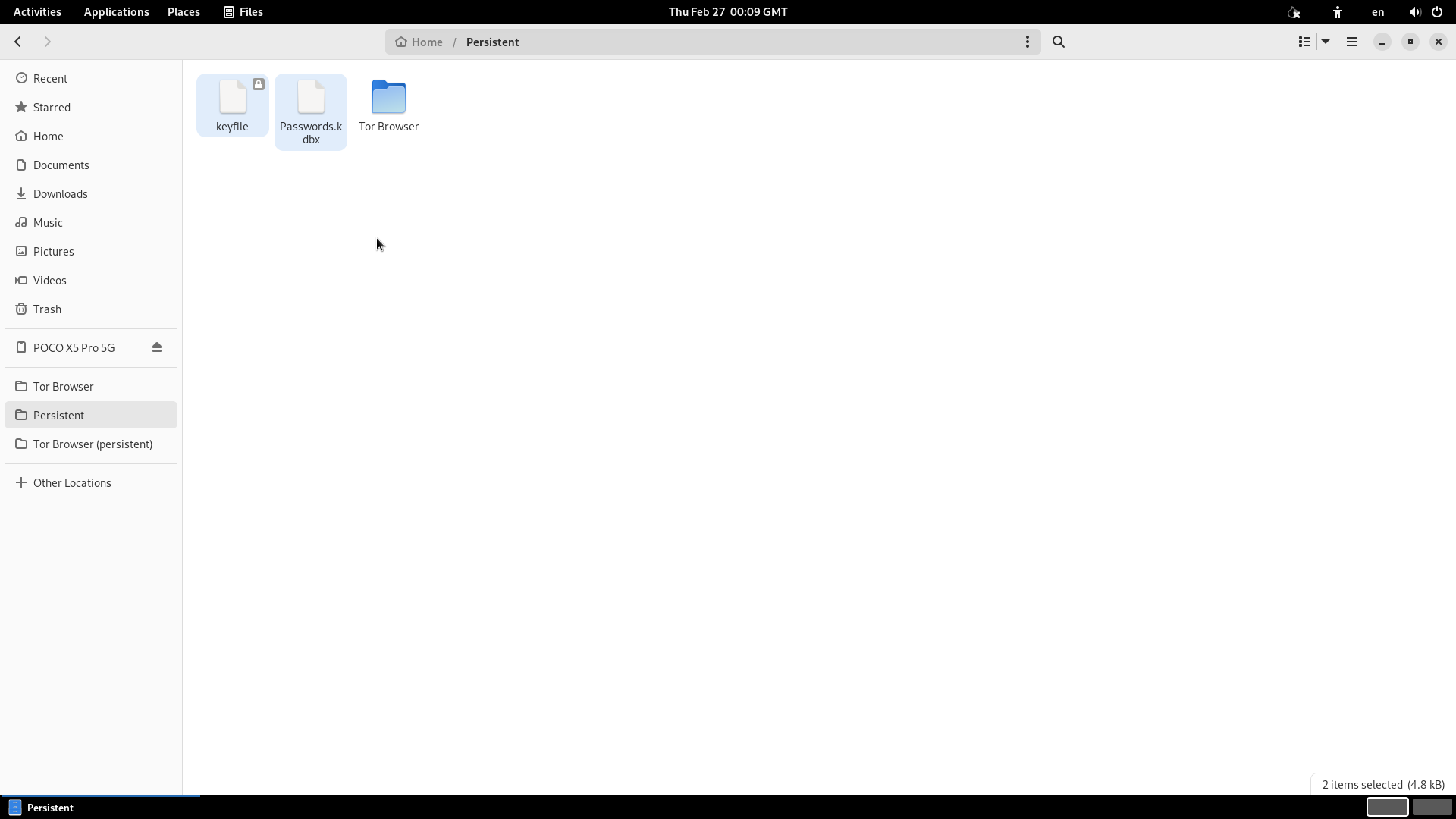This screenshot has height=819, width=1456.
Task: Toggle list/grid view icon
Action: (x=1304, y=42)
